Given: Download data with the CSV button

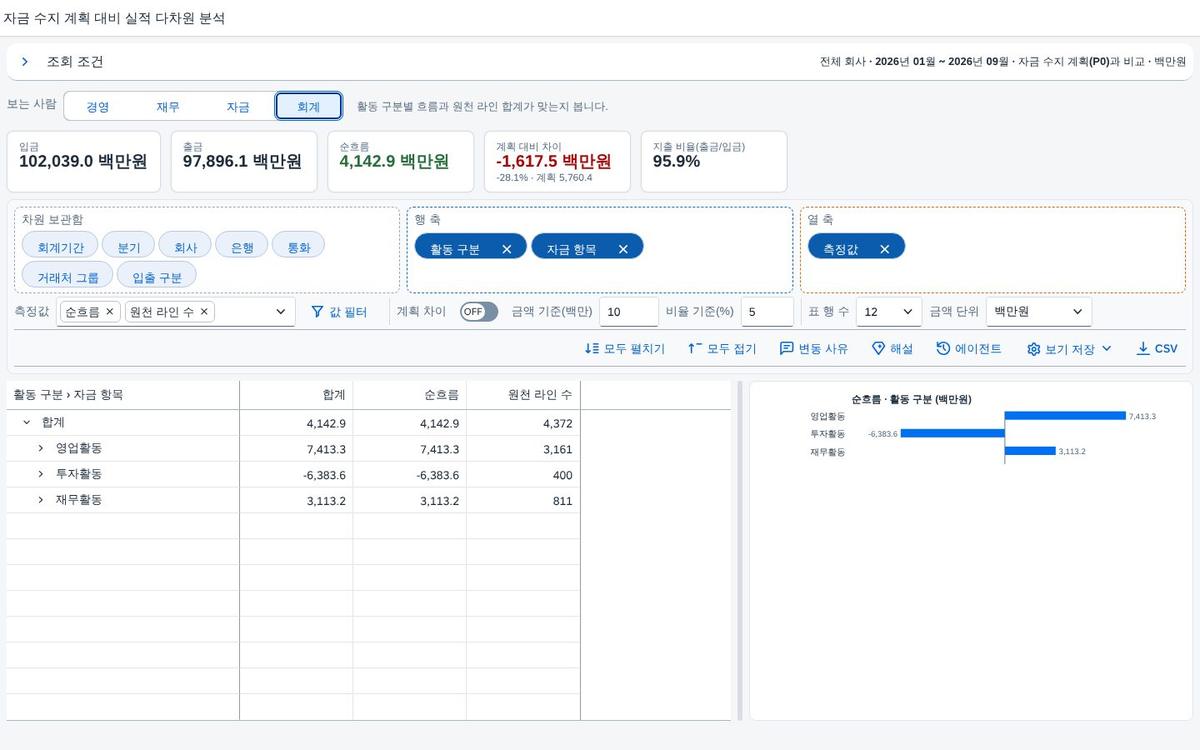Looking at the screenshot, I should click(x=1157, y=349).
